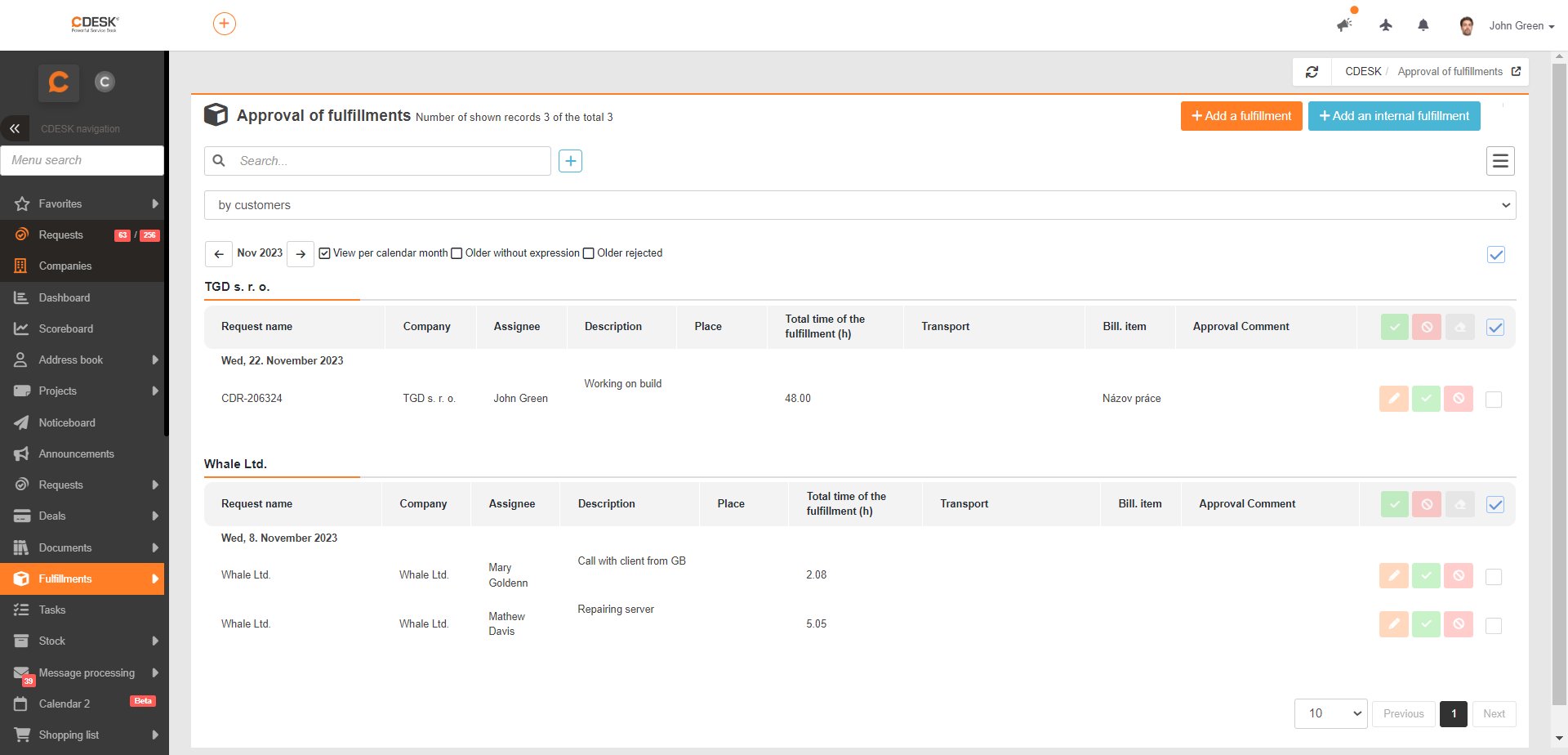Click the orange C logo tile in sidebar

click(x=59, y=83)
